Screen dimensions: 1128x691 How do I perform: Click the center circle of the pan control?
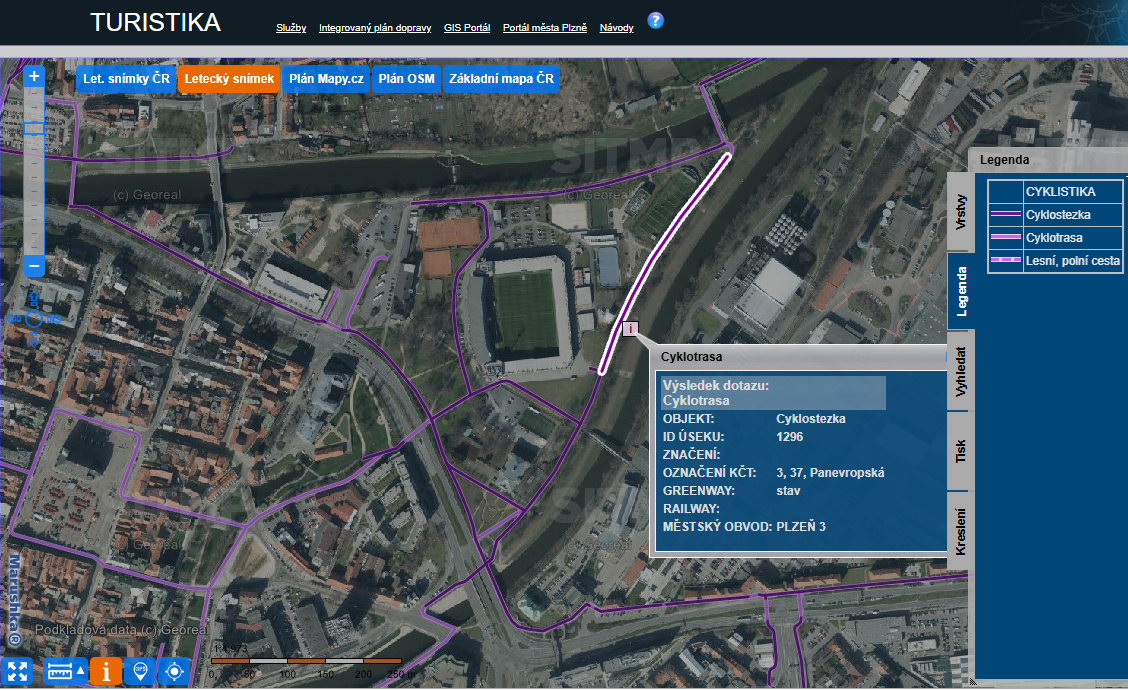point(34,319)
